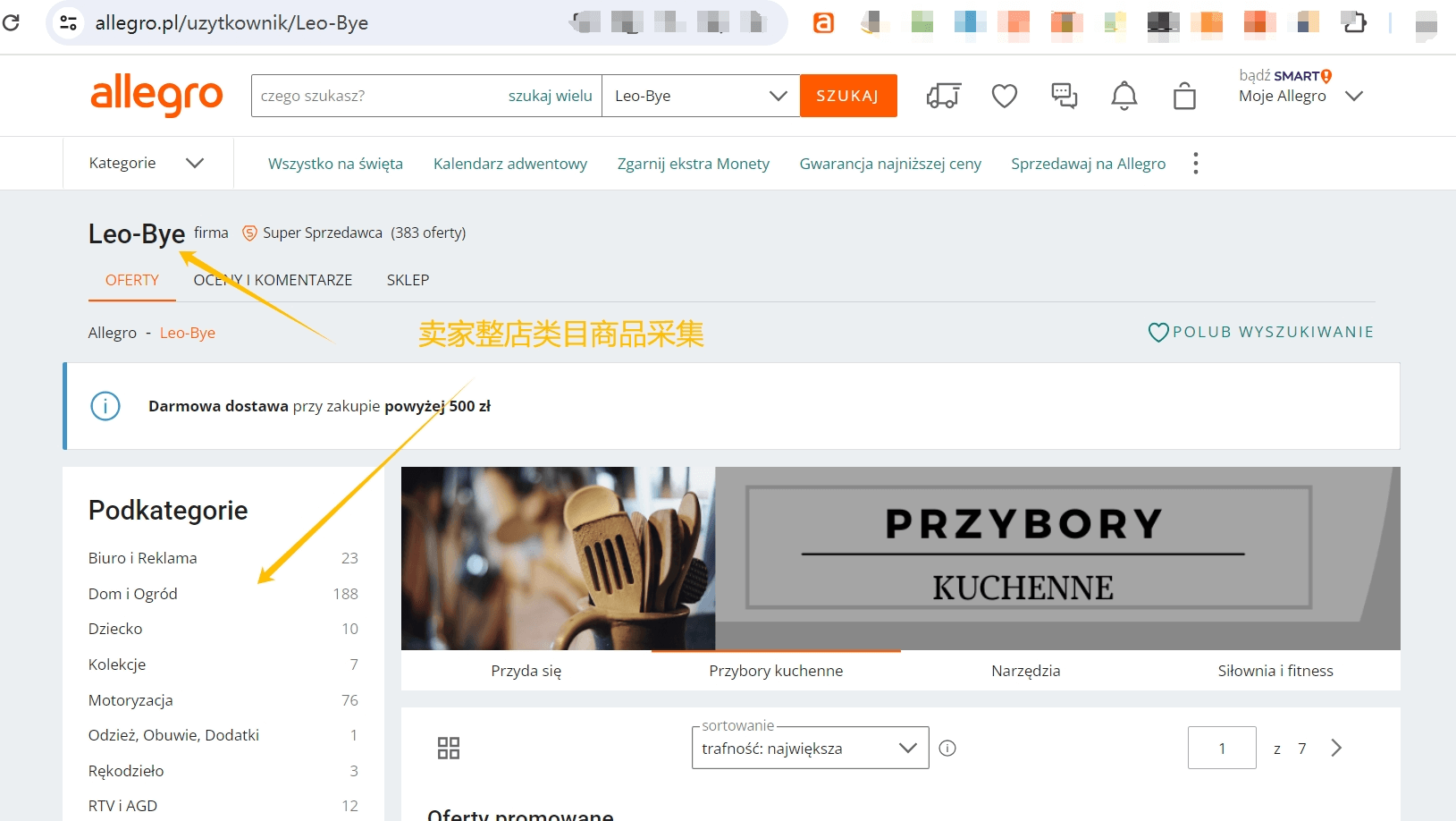This screenshot has height=821, width=1456.
Task: Click Allegro breadcrumb link
Action: pyautogui.click(x=113, y=333)
